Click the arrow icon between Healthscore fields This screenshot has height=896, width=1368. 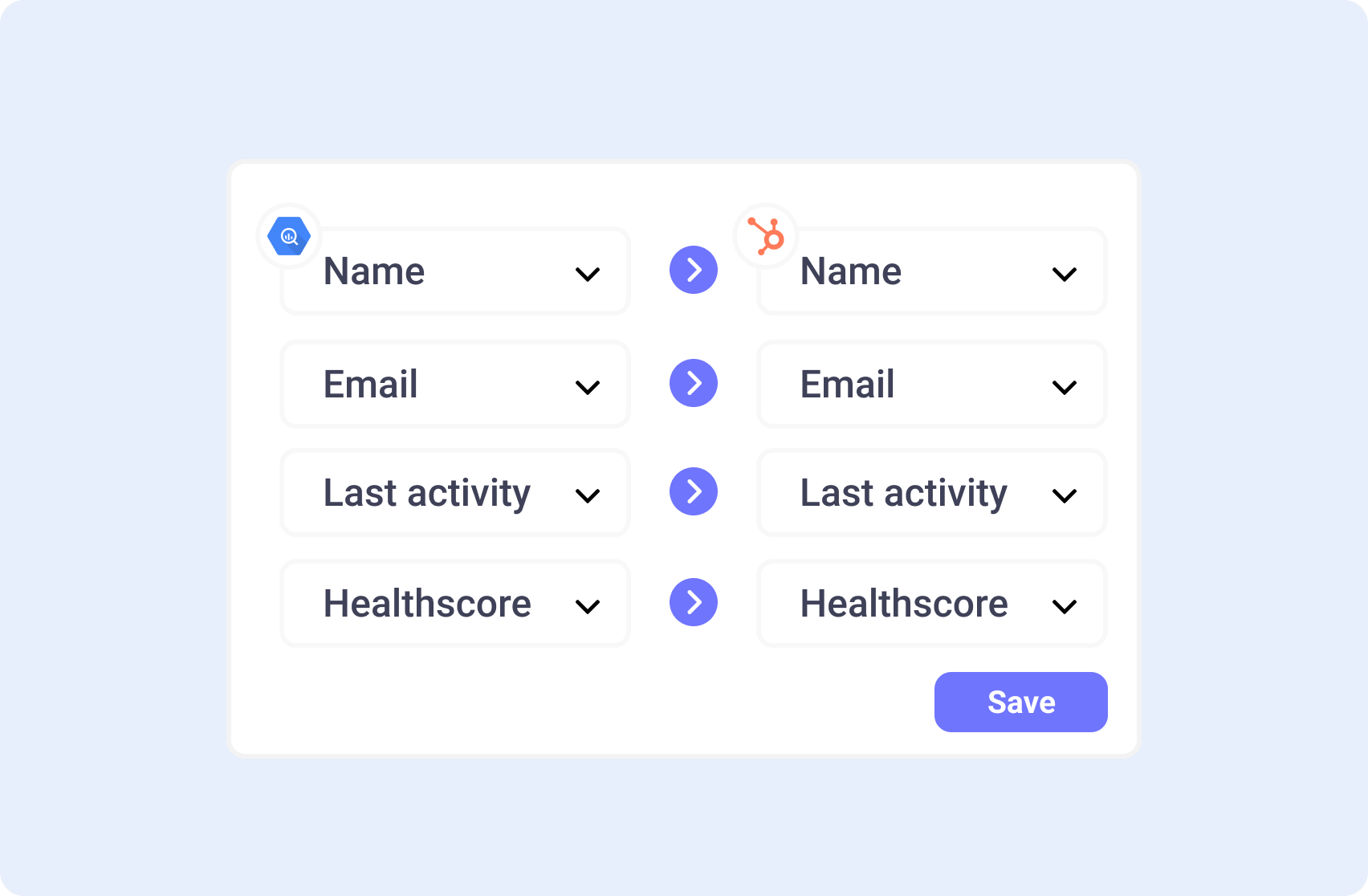(694, 602)
